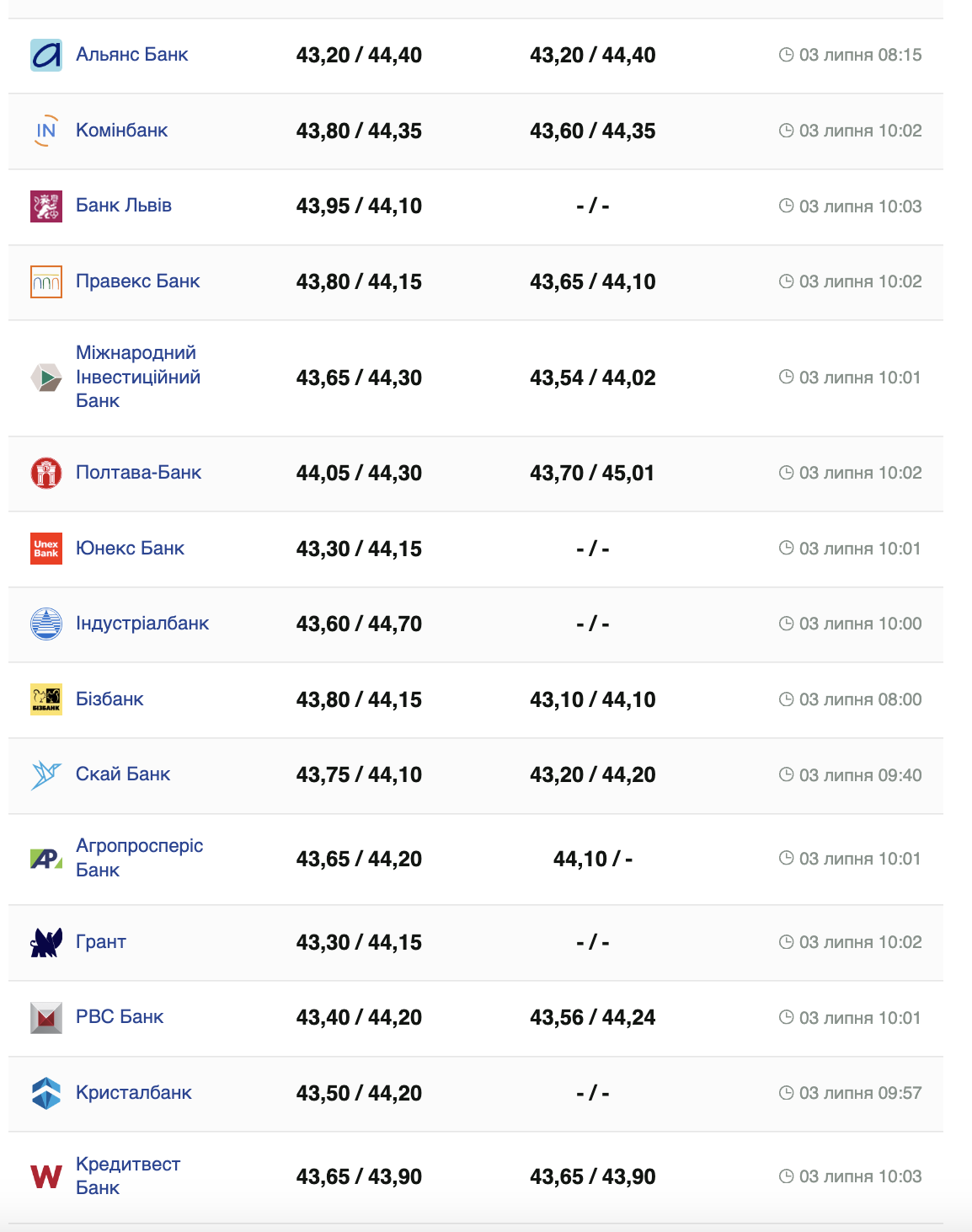Viewport: 972px width, 1232px height.
Task: Click the Полтава-Банк red round logo
Action: tap(46, 473)
